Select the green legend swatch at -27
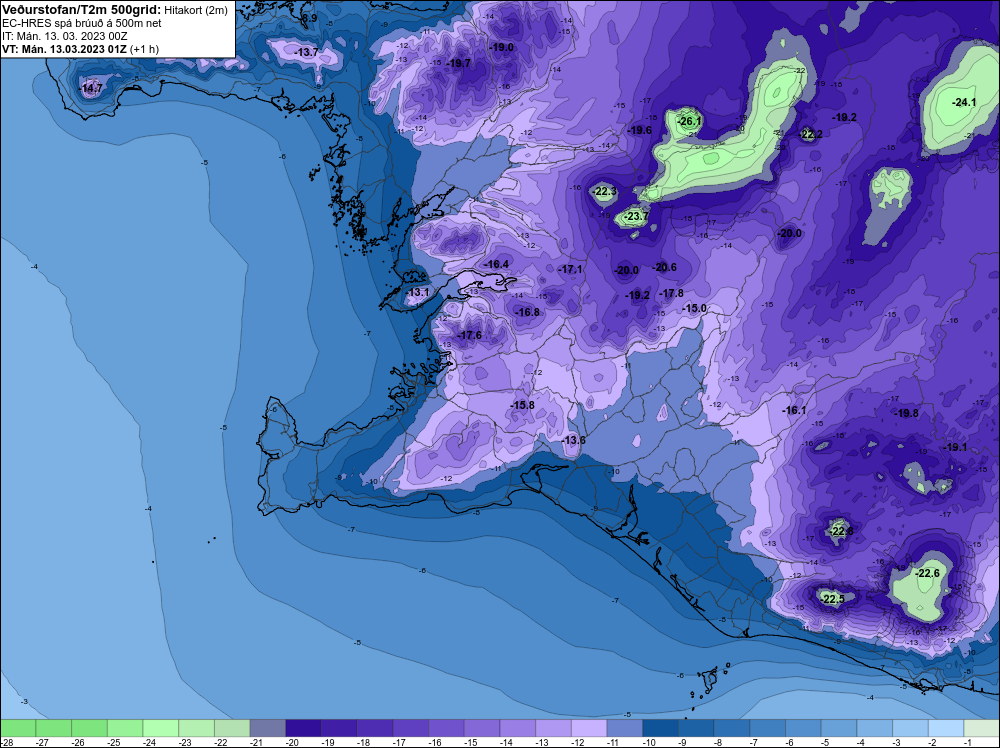 click(x=54, y=728)
